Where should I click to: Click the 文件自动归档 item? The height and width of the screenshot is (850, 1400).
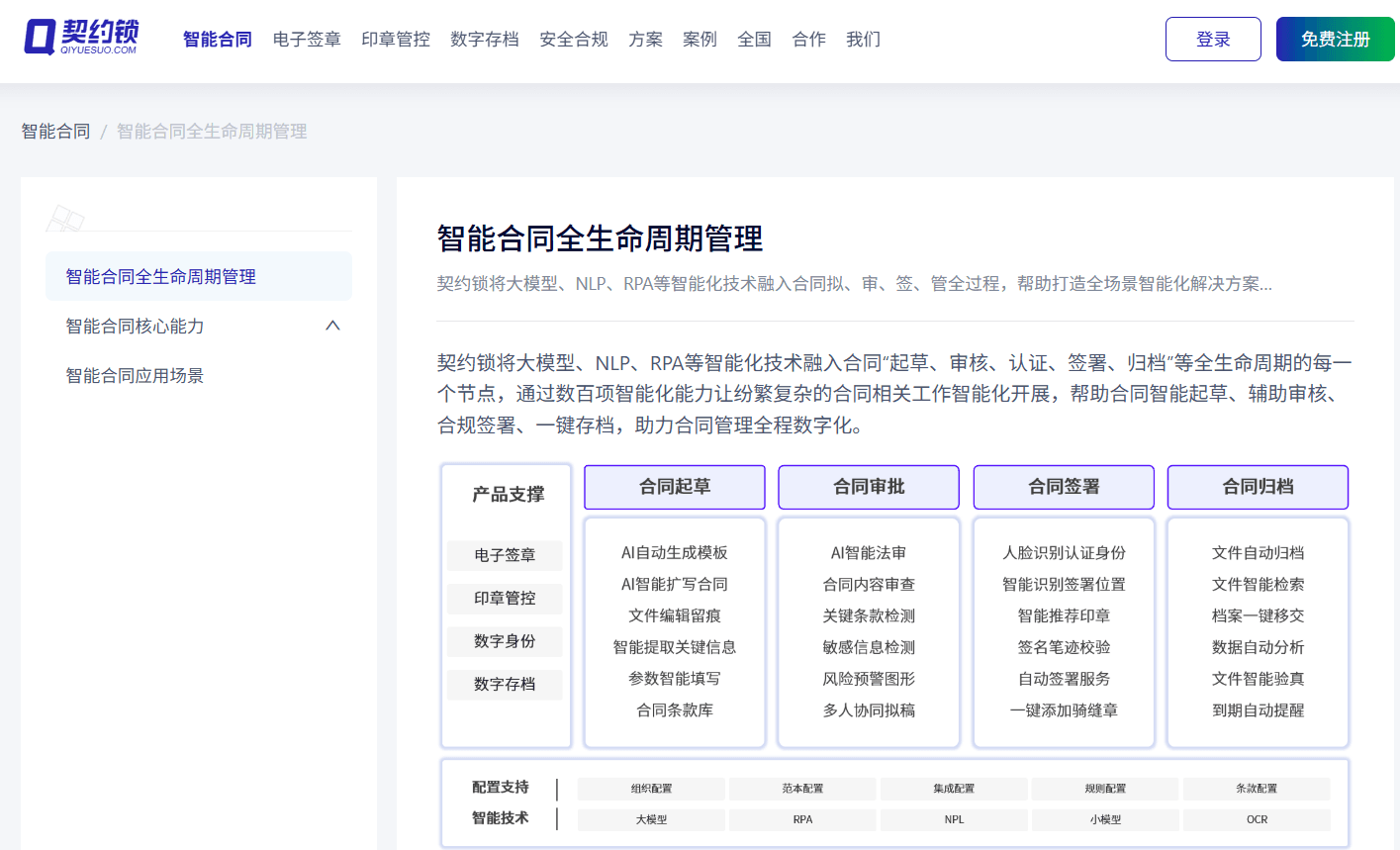tap(1258, 553)
